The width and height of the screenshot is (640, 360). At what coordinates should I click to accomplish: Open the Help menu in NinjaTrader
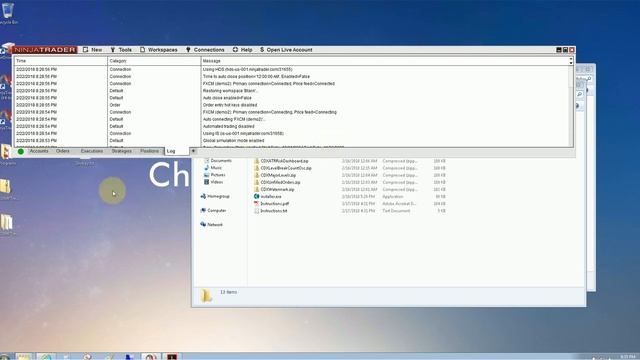242,50
